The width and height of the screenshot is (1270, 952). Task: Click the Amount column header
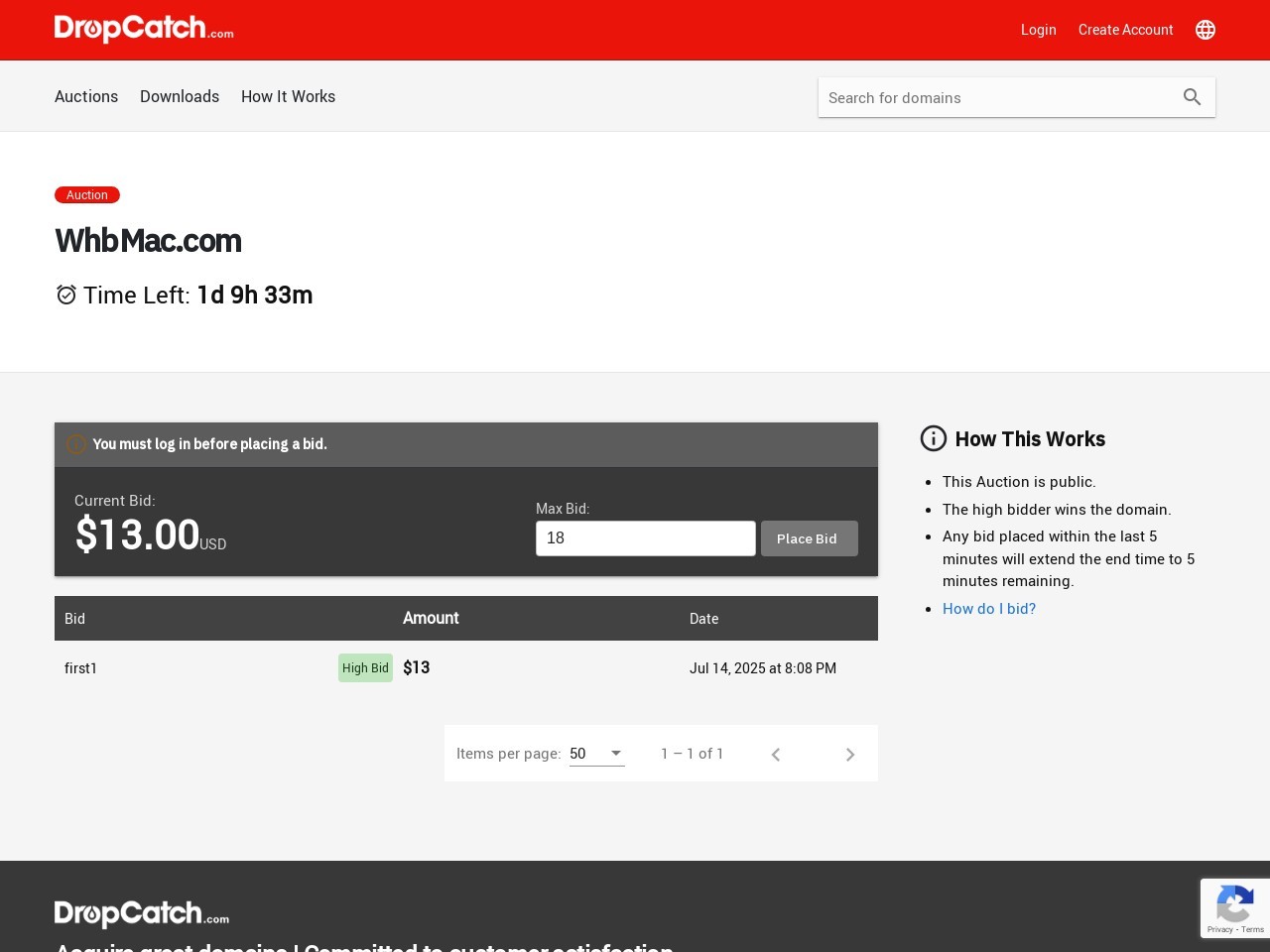click(431, 618)
